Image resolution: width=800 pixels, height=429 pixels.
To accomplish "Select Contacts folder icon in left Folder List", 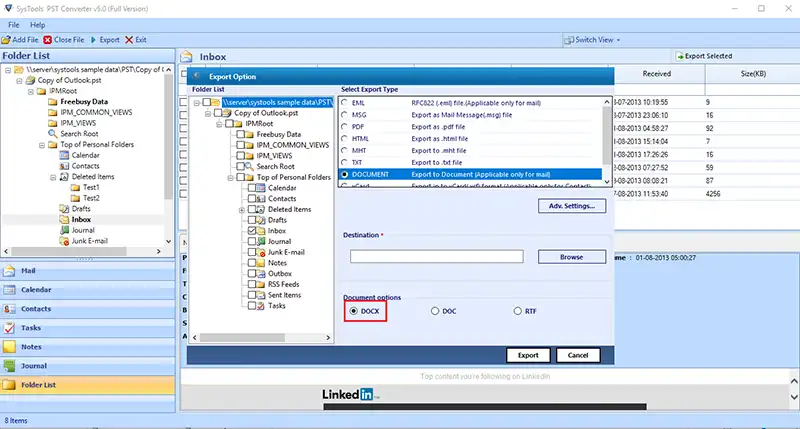I will (64, 166).
